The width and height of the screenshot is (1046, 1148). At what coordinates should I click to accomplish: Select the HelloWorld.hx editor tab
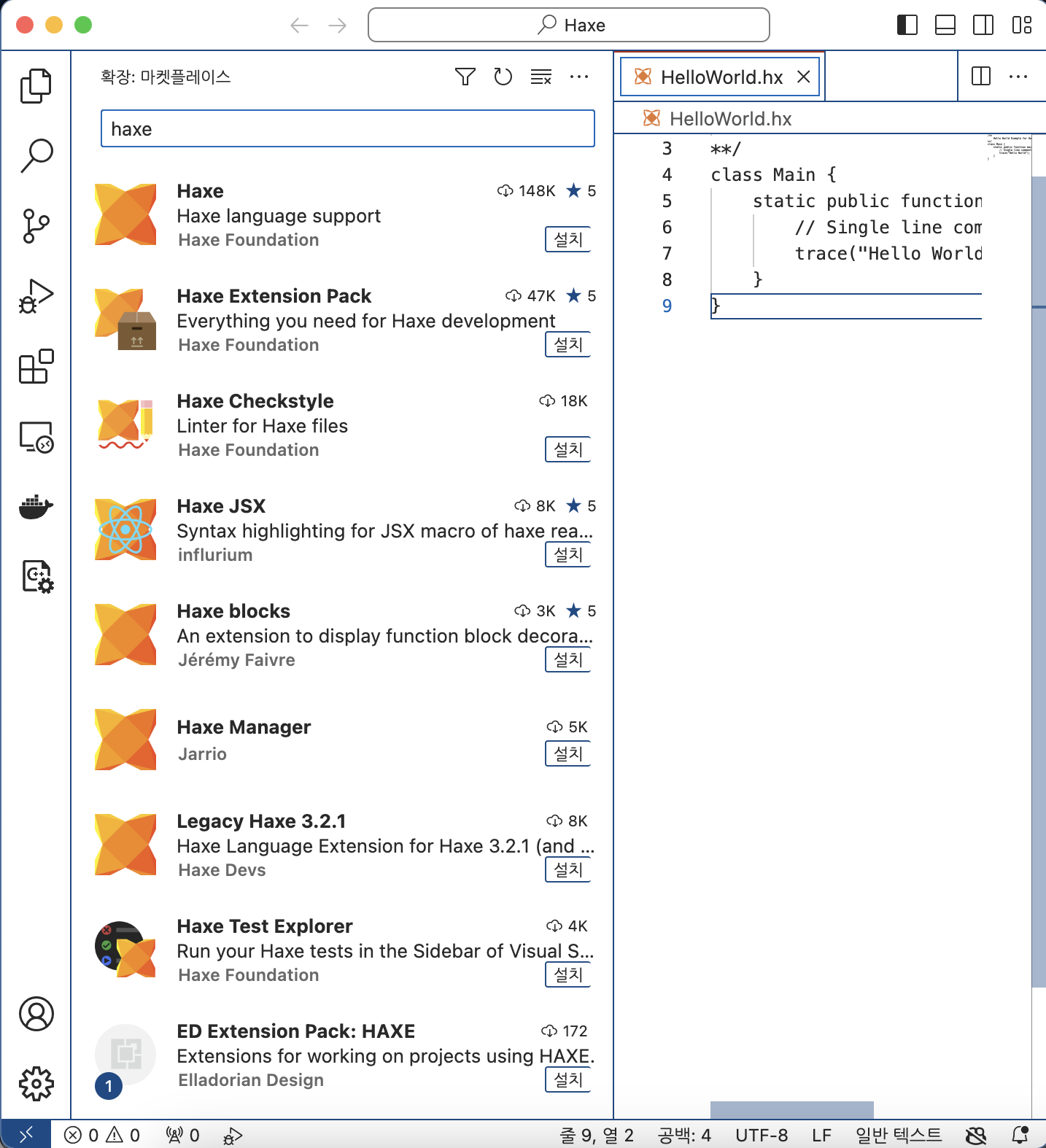720,77
